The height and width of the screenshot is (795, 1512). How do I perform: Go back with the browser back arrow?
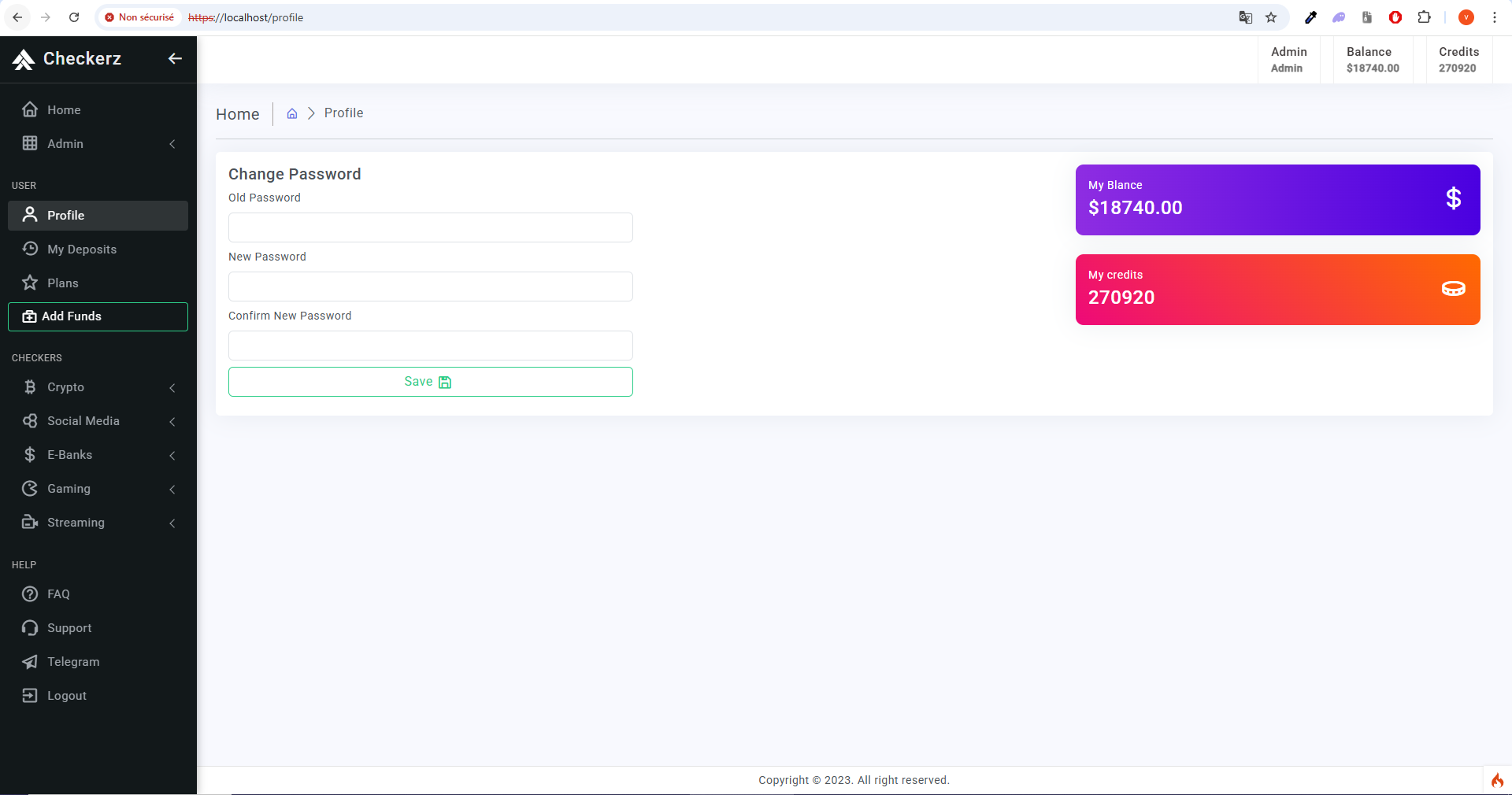[x=17, y=17]
